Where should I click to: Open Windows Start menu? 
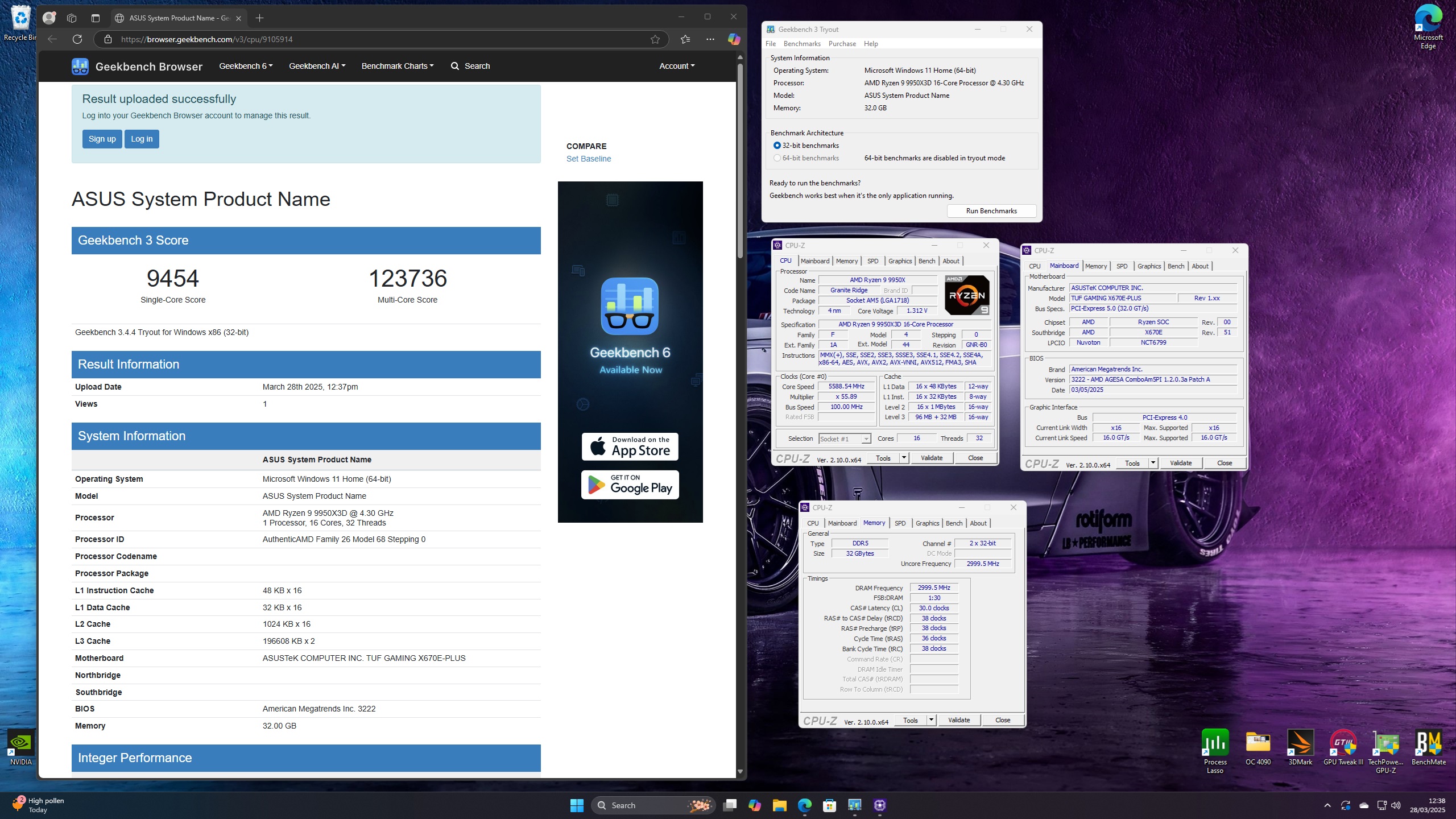tap(577, 805)
